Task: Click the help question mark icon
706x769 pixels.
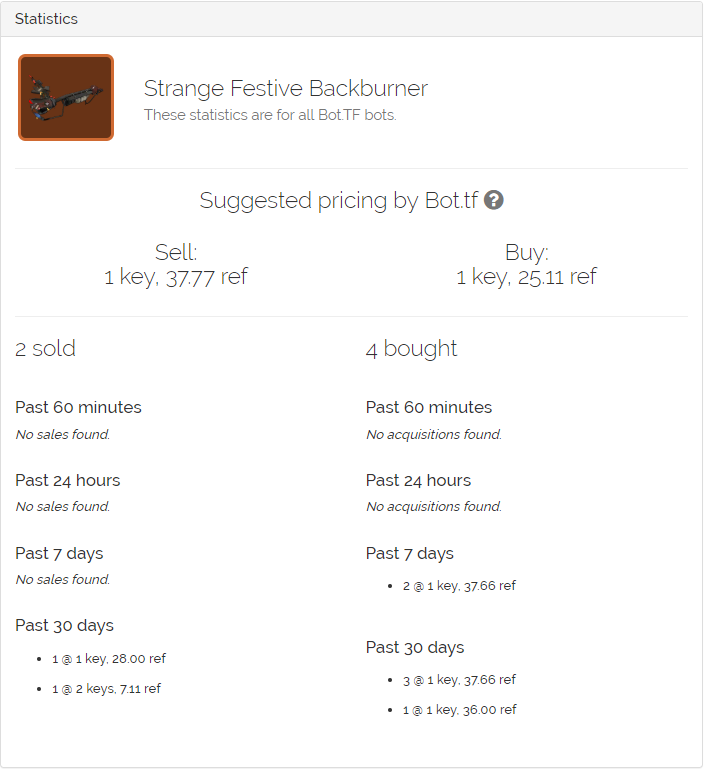Action: tap(494, 200)
